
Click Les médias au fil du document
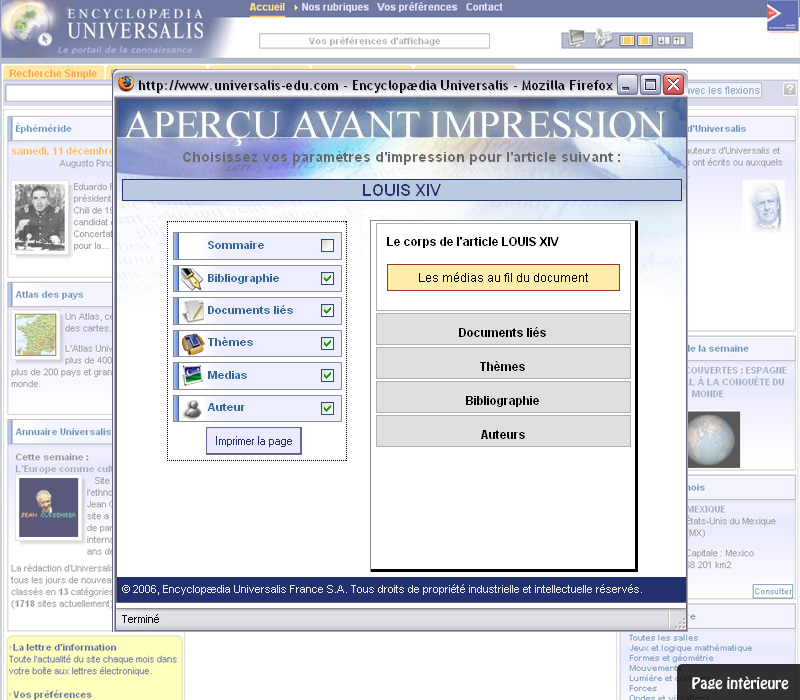[x=503, y=278]
